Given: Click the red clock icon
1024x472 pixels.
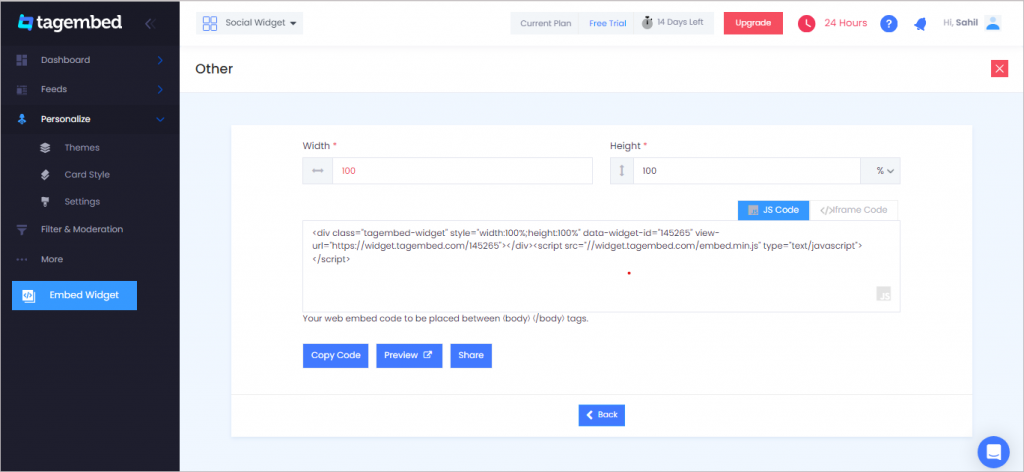Looking at the screenshot, I should click(807, 24).
